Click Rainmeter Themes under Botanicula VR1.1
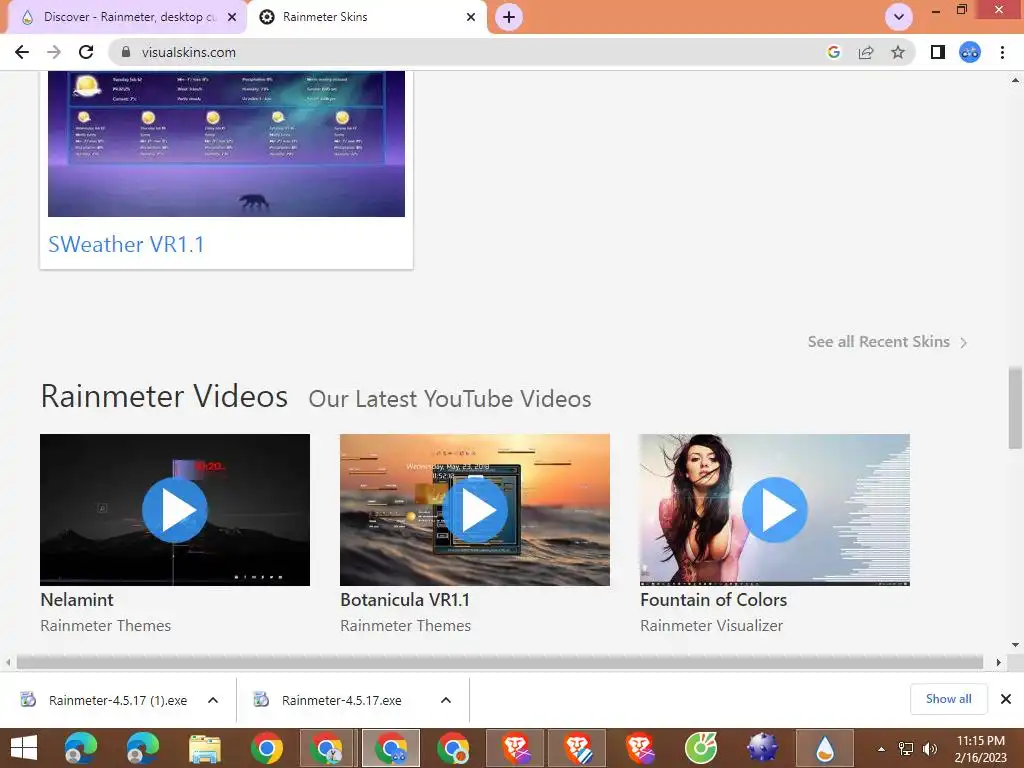The height and width of the screenshot is (768, 1024). [406, 626]
